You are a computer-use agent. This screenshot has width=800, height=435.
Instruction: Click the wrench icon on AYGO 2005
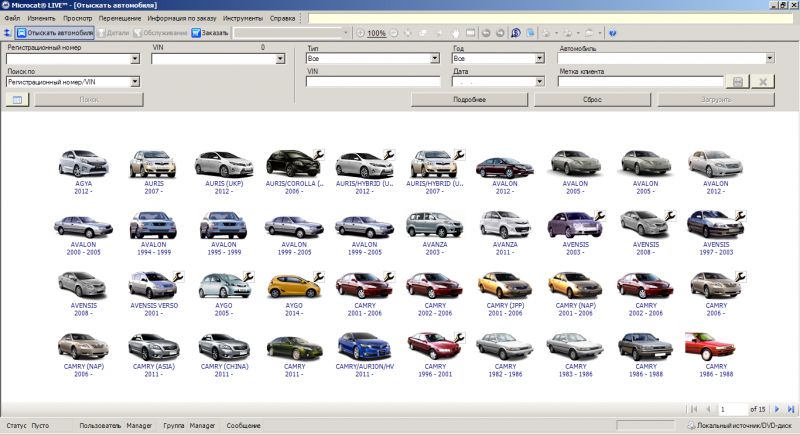point(248,277)
